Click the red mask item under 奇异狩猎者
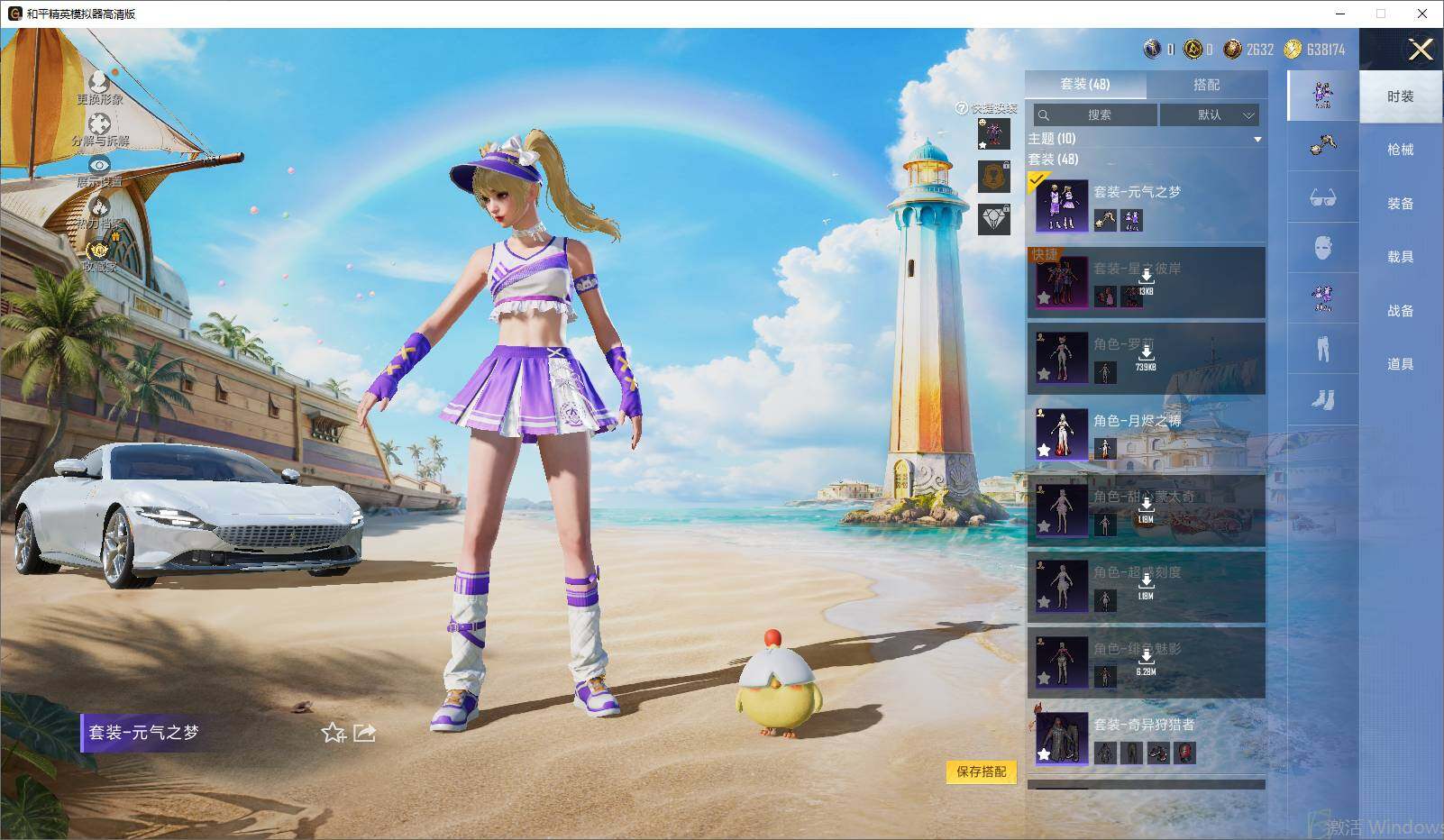The width and height of the screenshot is (1444, 840). coord(1184,753)
